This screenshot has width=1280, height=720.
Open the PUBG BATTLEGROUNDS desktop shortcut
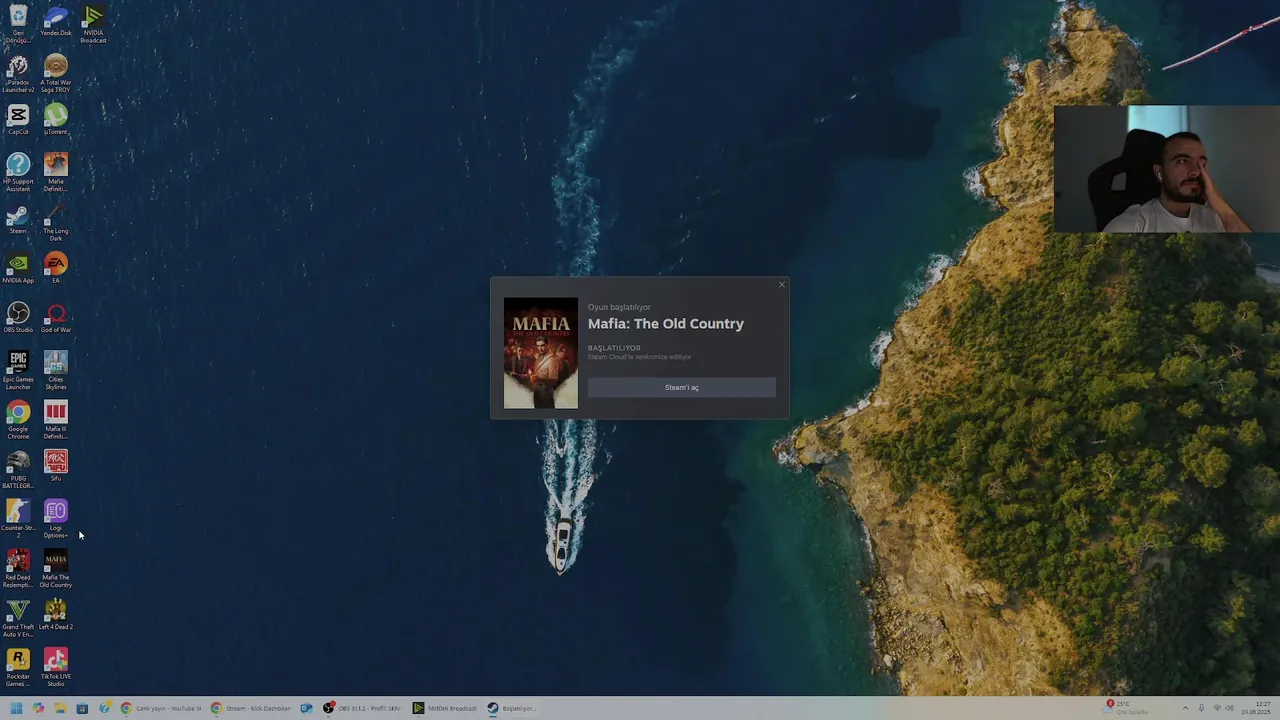coord(18,470)
